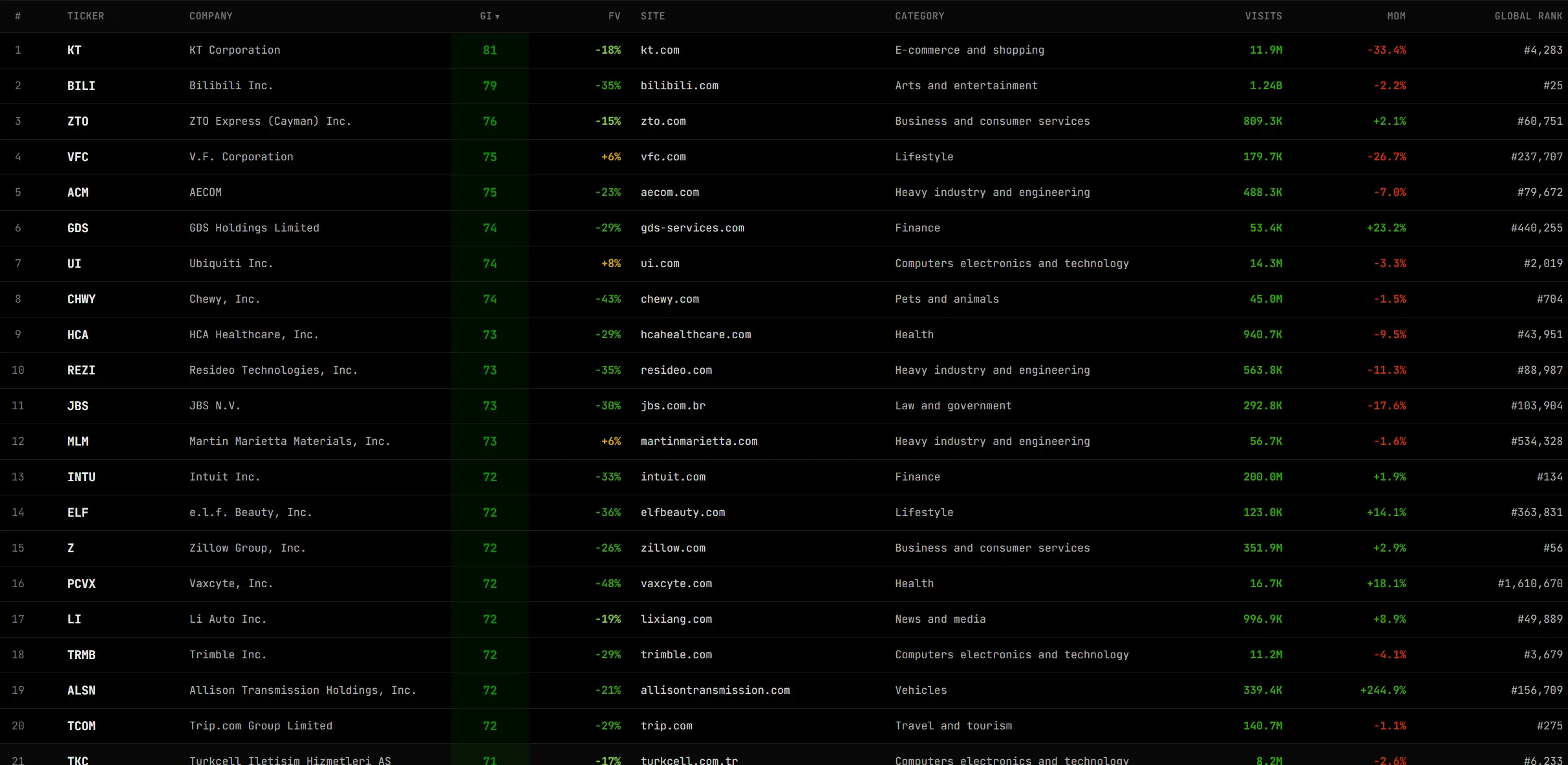Screen dimensions: 1568x765
Task: Open the CHWY ticker
Action: (81, 299)
